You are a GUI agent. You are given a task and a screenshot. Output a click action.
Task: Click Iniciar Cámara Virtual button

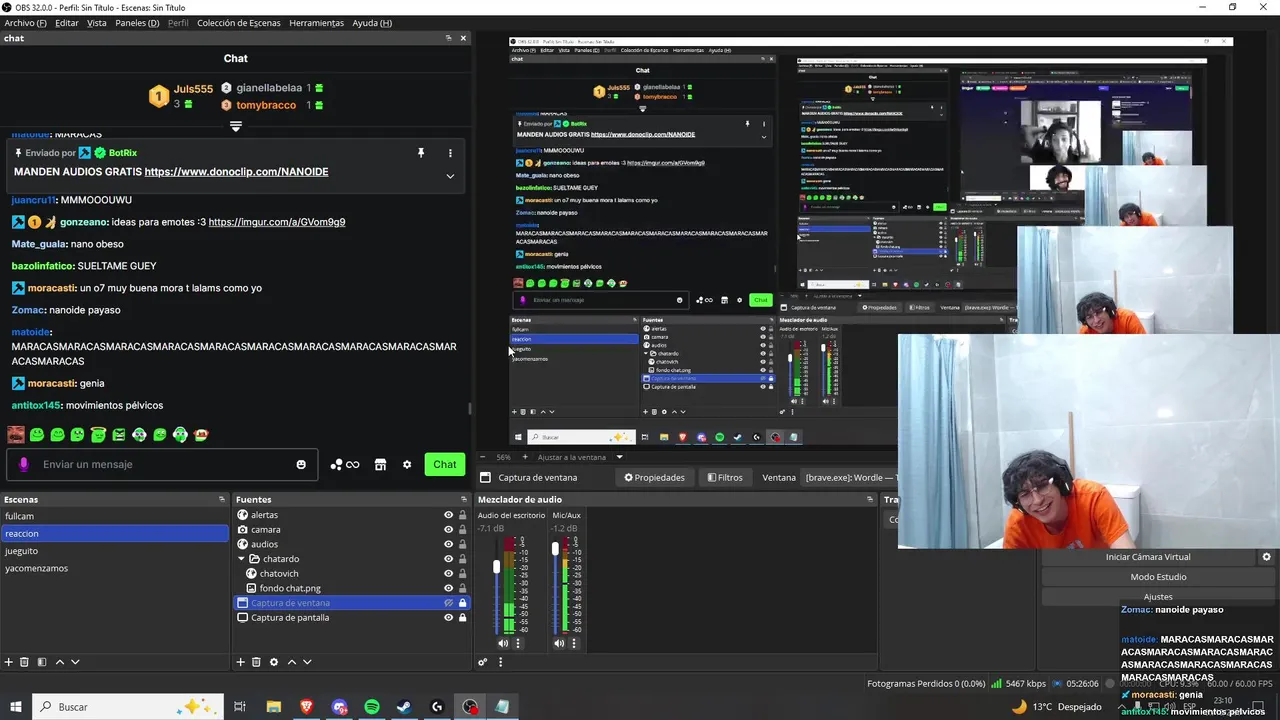click(x=1148, y=557)
